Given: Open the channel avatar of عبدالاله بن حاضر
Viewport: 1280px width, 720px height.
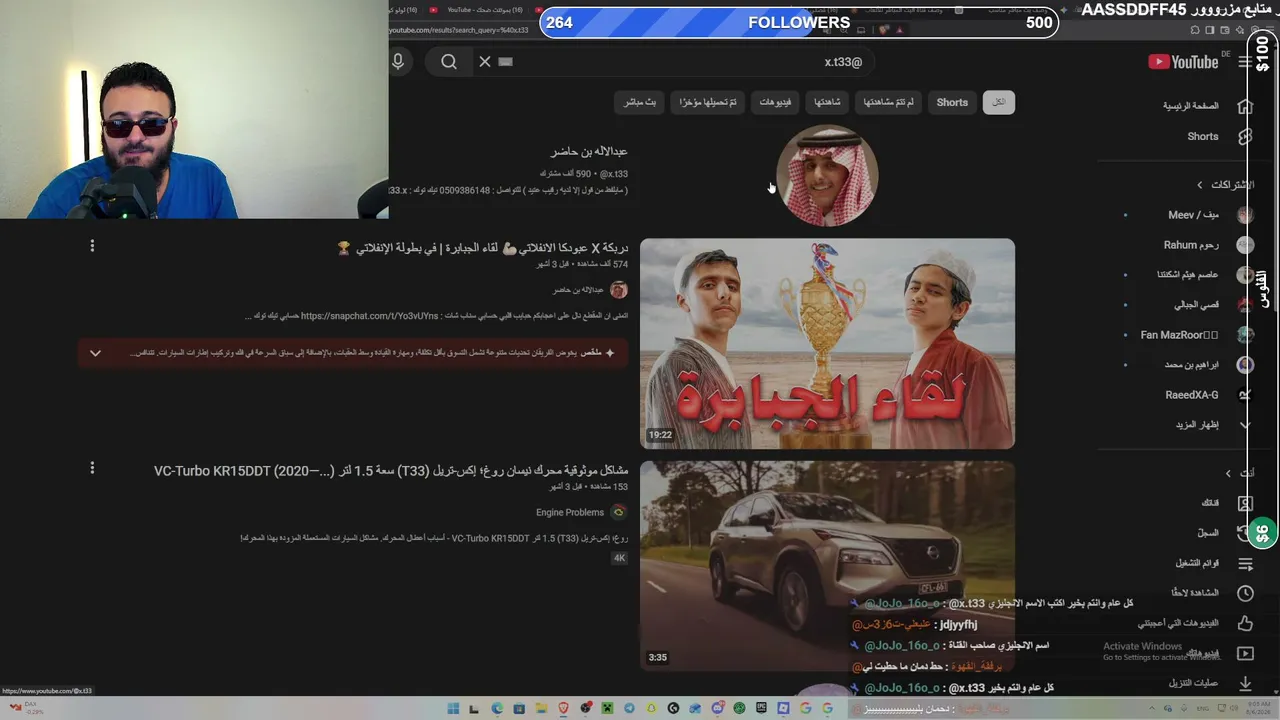Looking at the screenshot, I should click(x=827, y=176).
